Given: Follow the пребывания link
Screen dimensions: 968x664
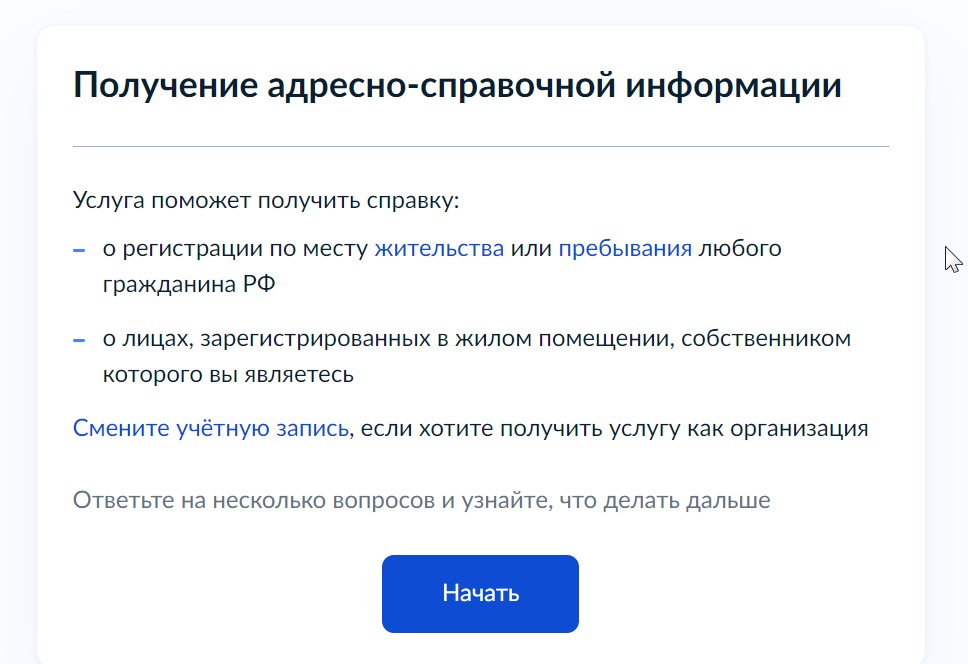Looking at the screenshot, I should (625, 248).
